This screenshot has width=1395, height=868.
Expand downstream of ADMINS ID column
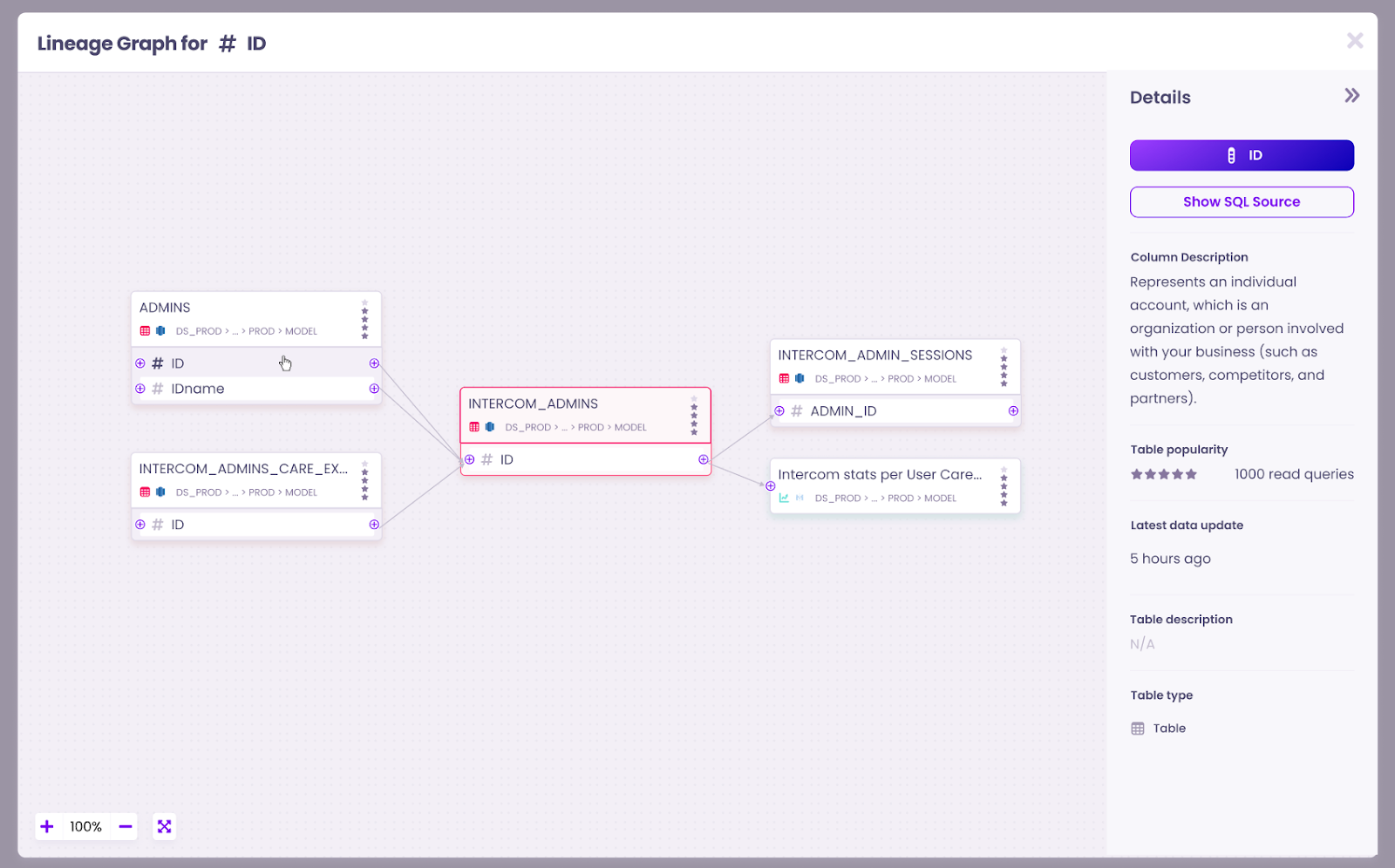[374, 363]
